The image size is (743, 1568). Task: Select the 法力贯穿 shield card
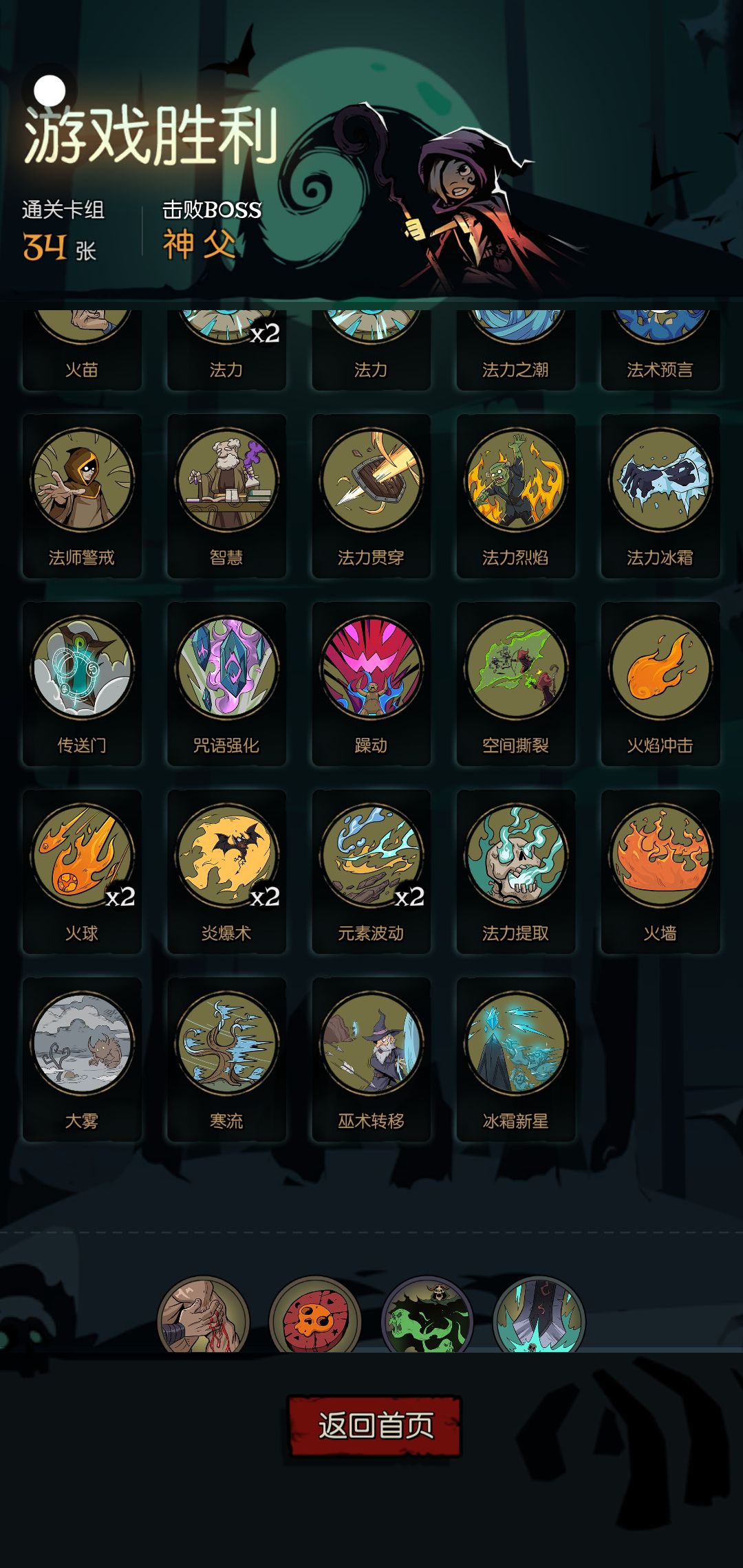pyautogui.click(x=371, y=496)
